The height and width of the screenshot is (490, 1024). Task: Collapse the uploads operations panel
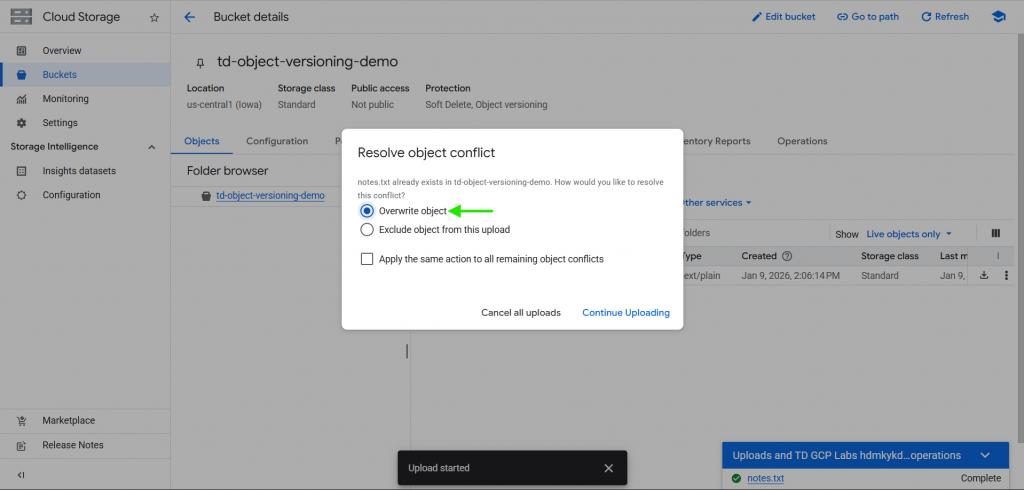(985, 455)
